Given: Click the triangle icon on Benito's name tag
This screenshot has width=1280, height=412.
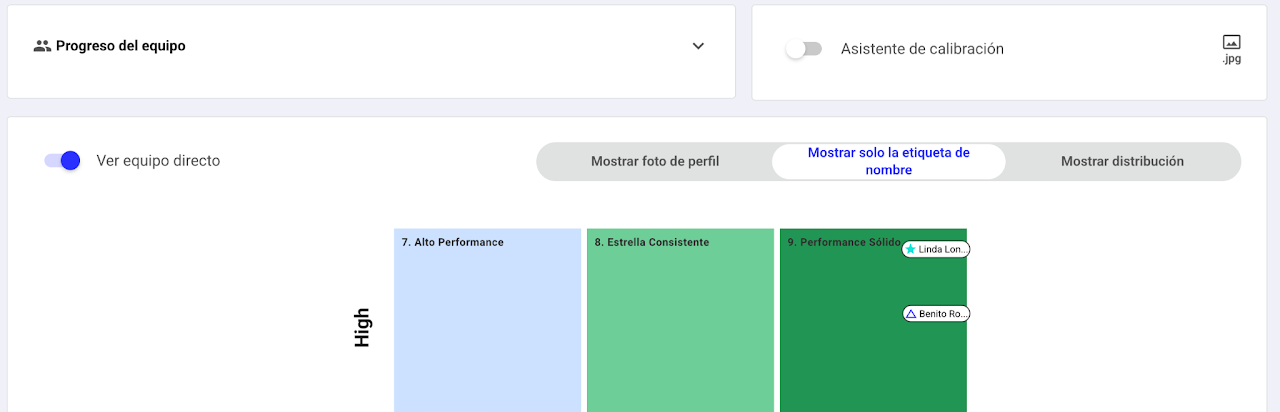Looking at the screenshot, I should pyautogui.click(x=910, y=314).
